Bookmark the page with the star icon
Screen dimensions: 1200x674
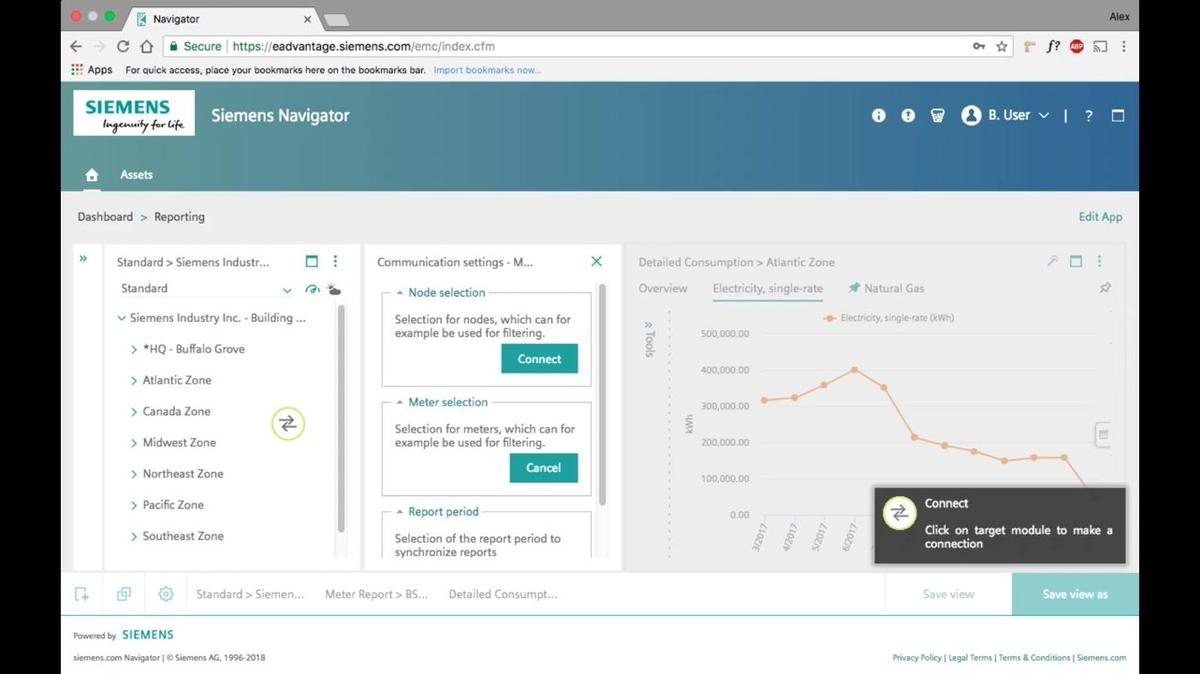(1002, 46)
